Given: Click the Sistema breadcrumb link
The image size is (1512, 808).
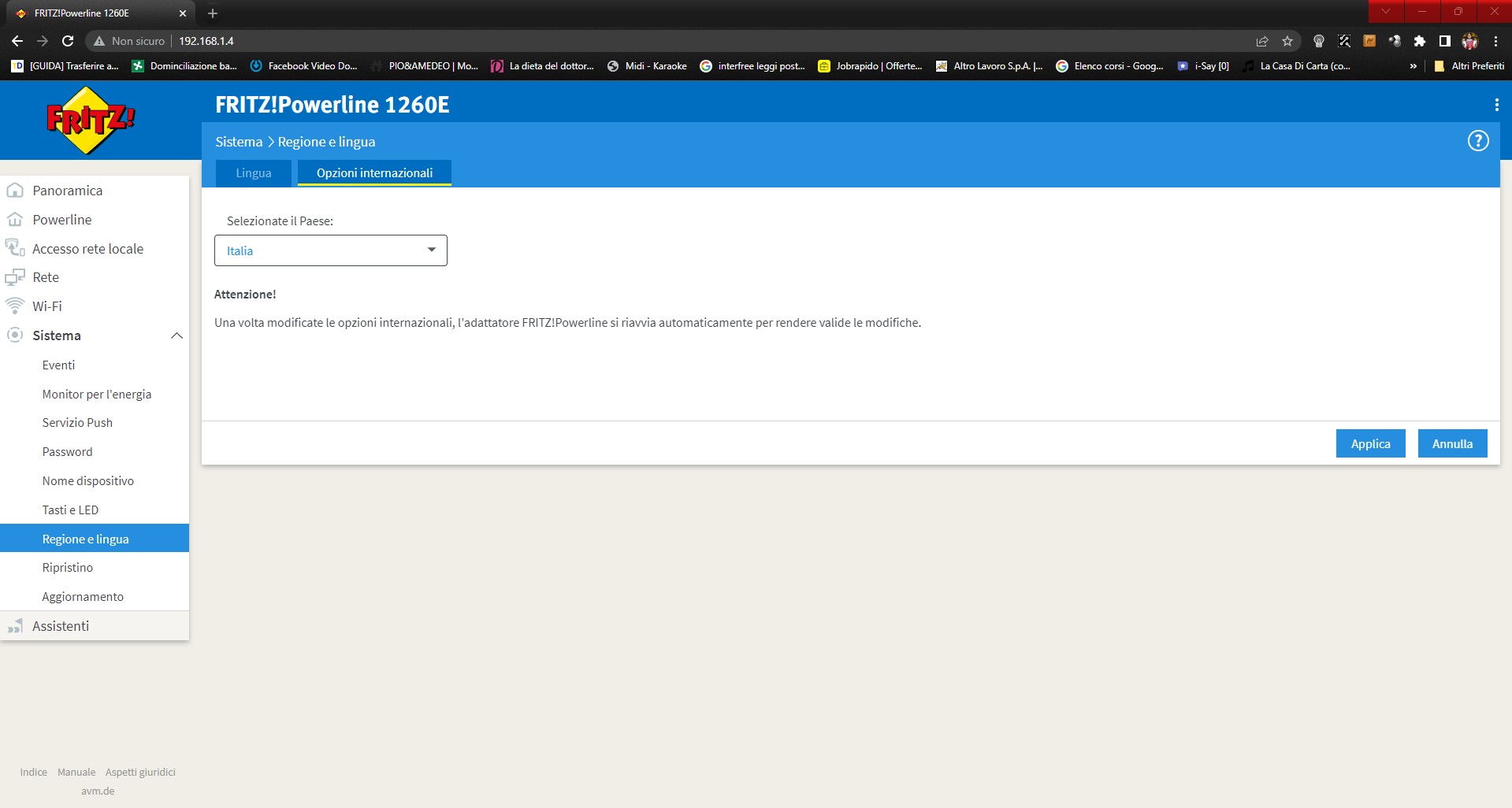Looking at the screenshot, I should [239, 142].
